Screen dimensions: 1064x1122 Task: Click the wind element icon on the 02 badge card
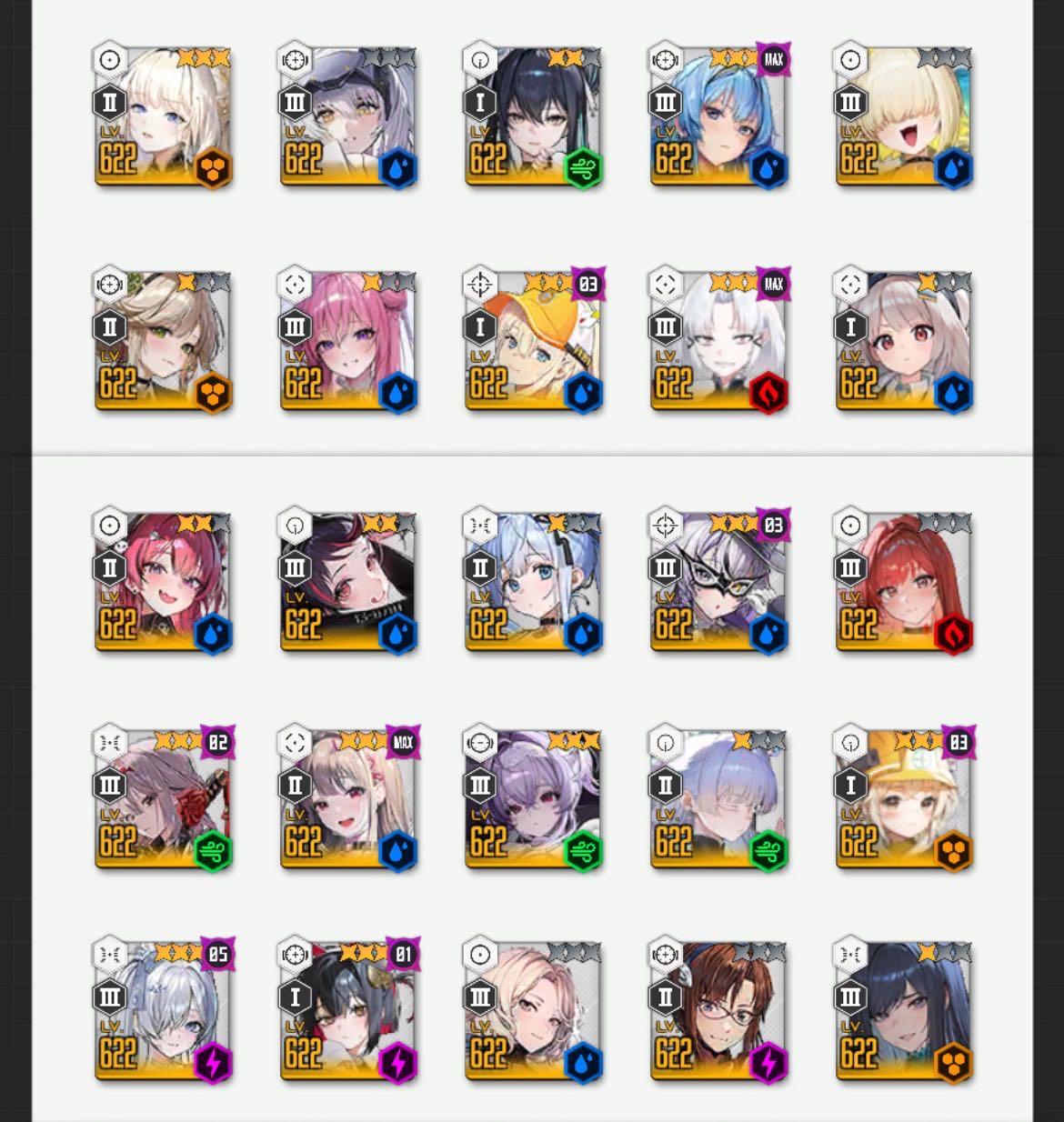(x=213, y=851)
